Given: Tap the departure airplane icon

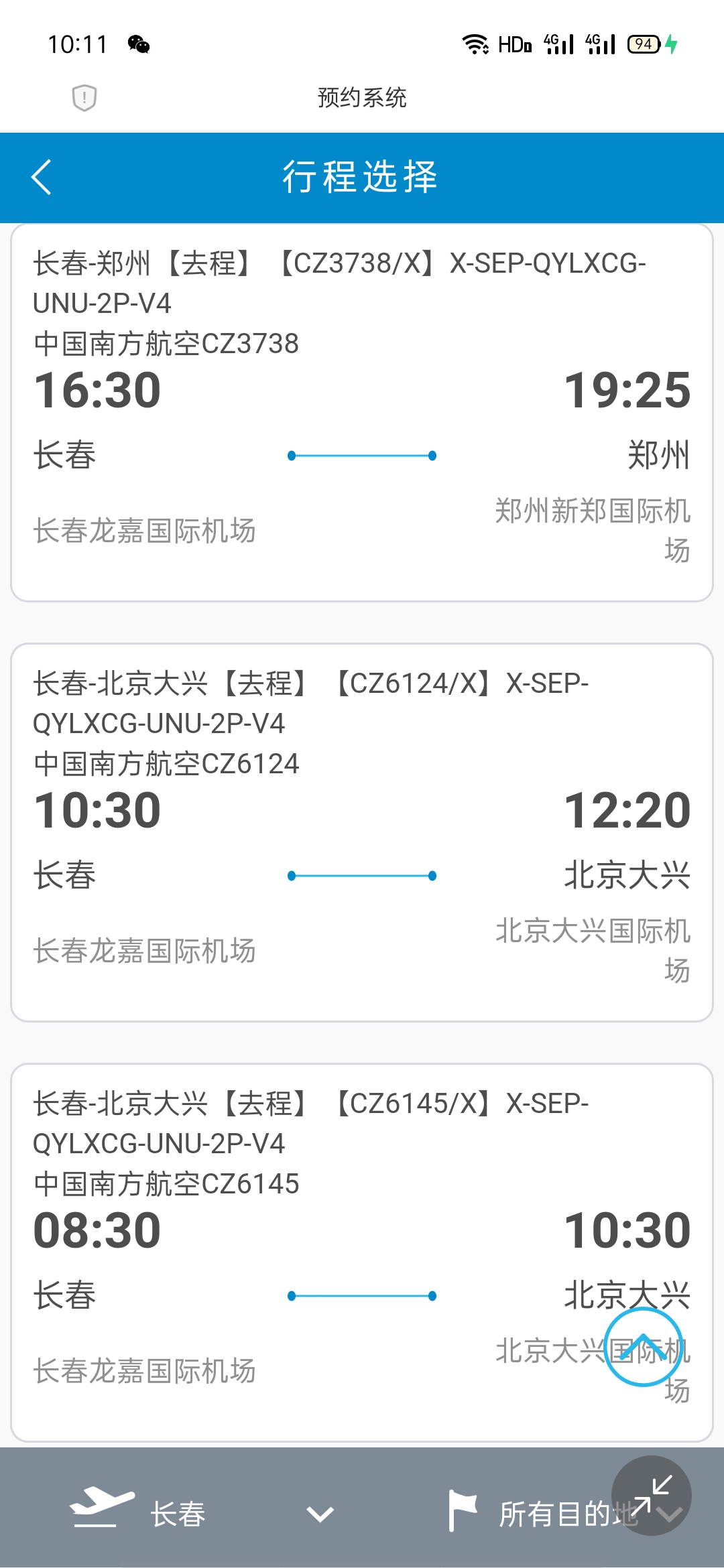Looking at the screenshot, I should [102, 1508].
